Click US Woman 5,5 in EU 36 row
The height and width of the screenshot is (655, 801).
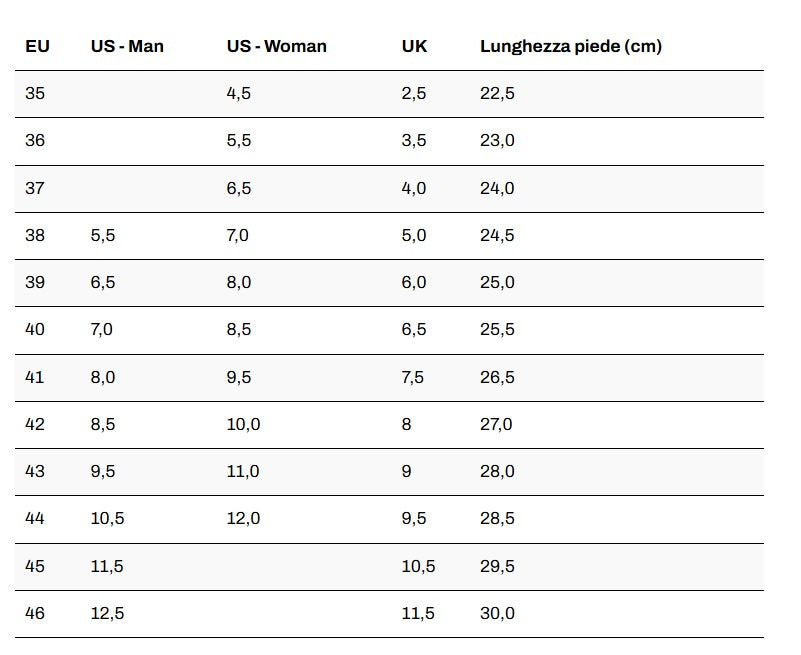pos(239,141)
